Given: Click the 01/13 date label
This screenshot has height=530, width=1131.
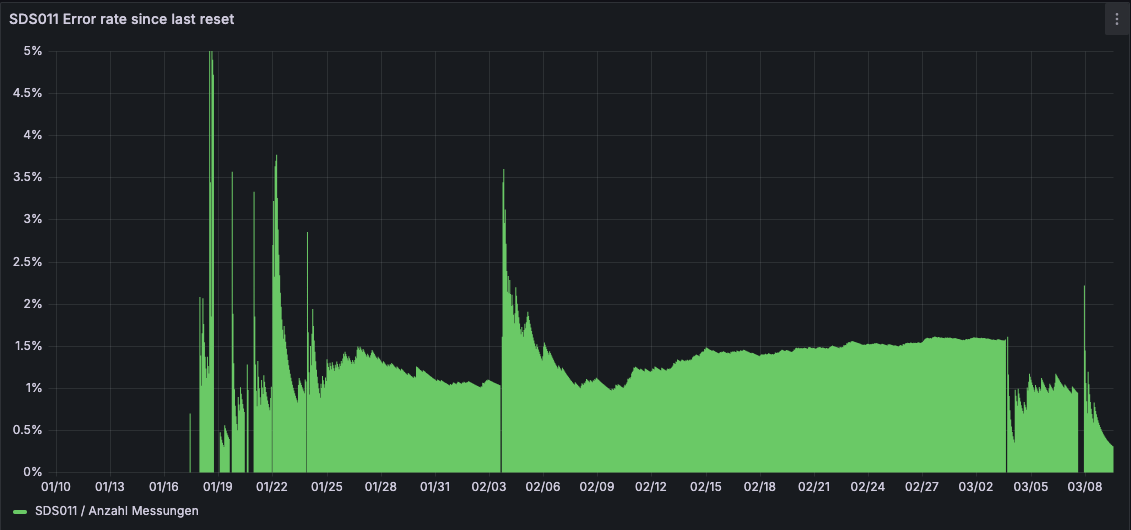Looking at the screenshot, I should point(110,487).
